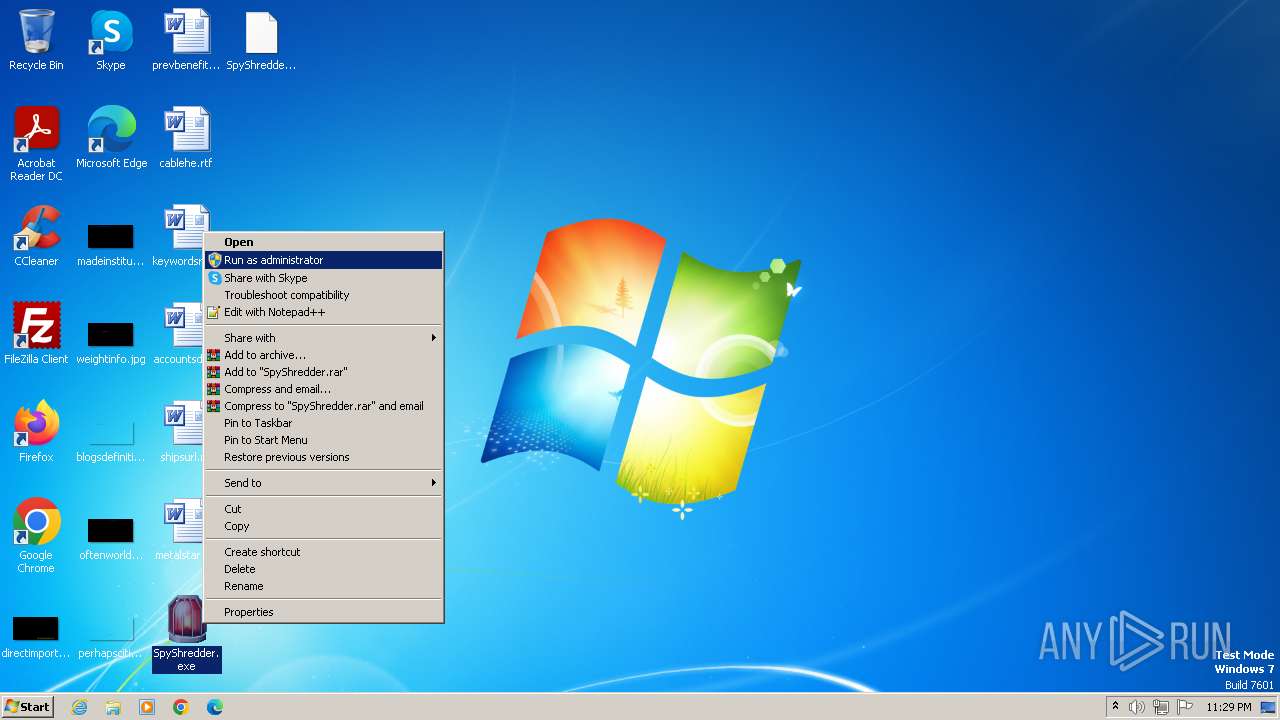
Task: Select the perhapscity file icon
Action: click(x=111, y=635)
